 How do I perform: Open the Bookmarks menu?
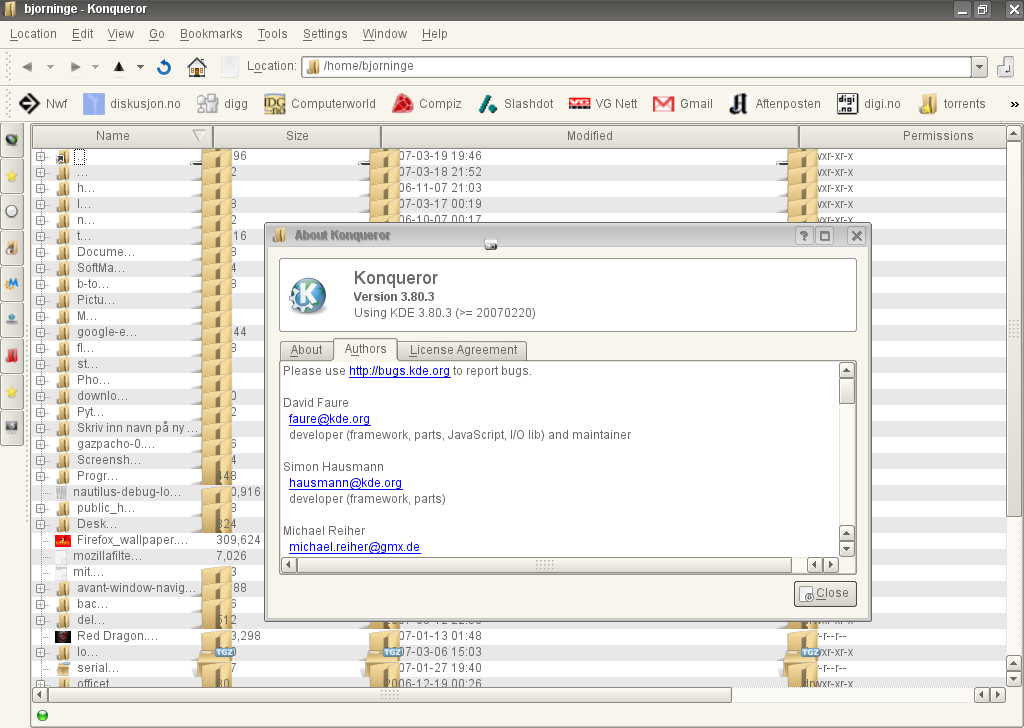click(x=211, y=34)
